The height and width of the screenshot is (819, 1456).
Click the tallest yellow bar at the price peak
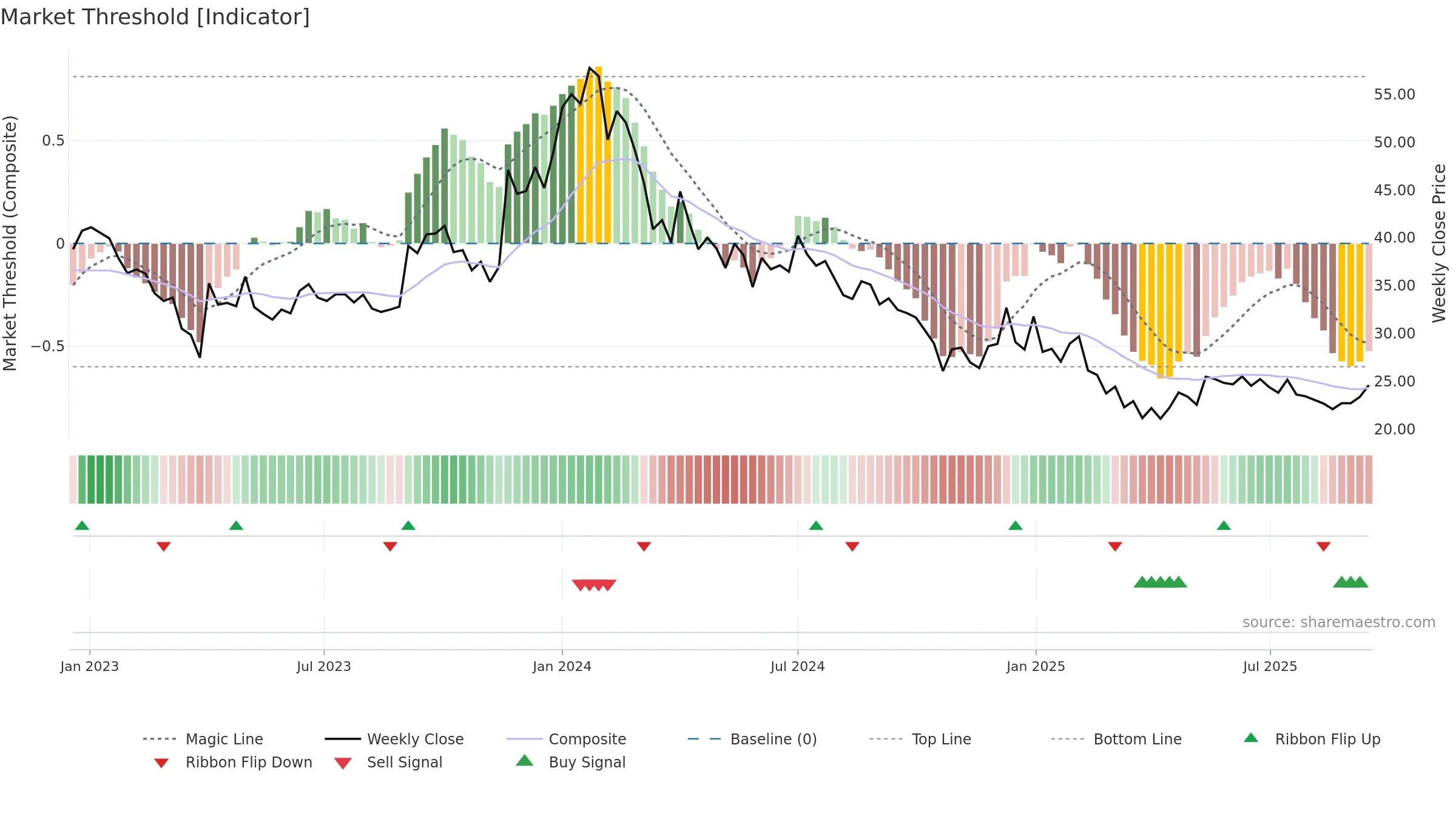coord(599,155)
